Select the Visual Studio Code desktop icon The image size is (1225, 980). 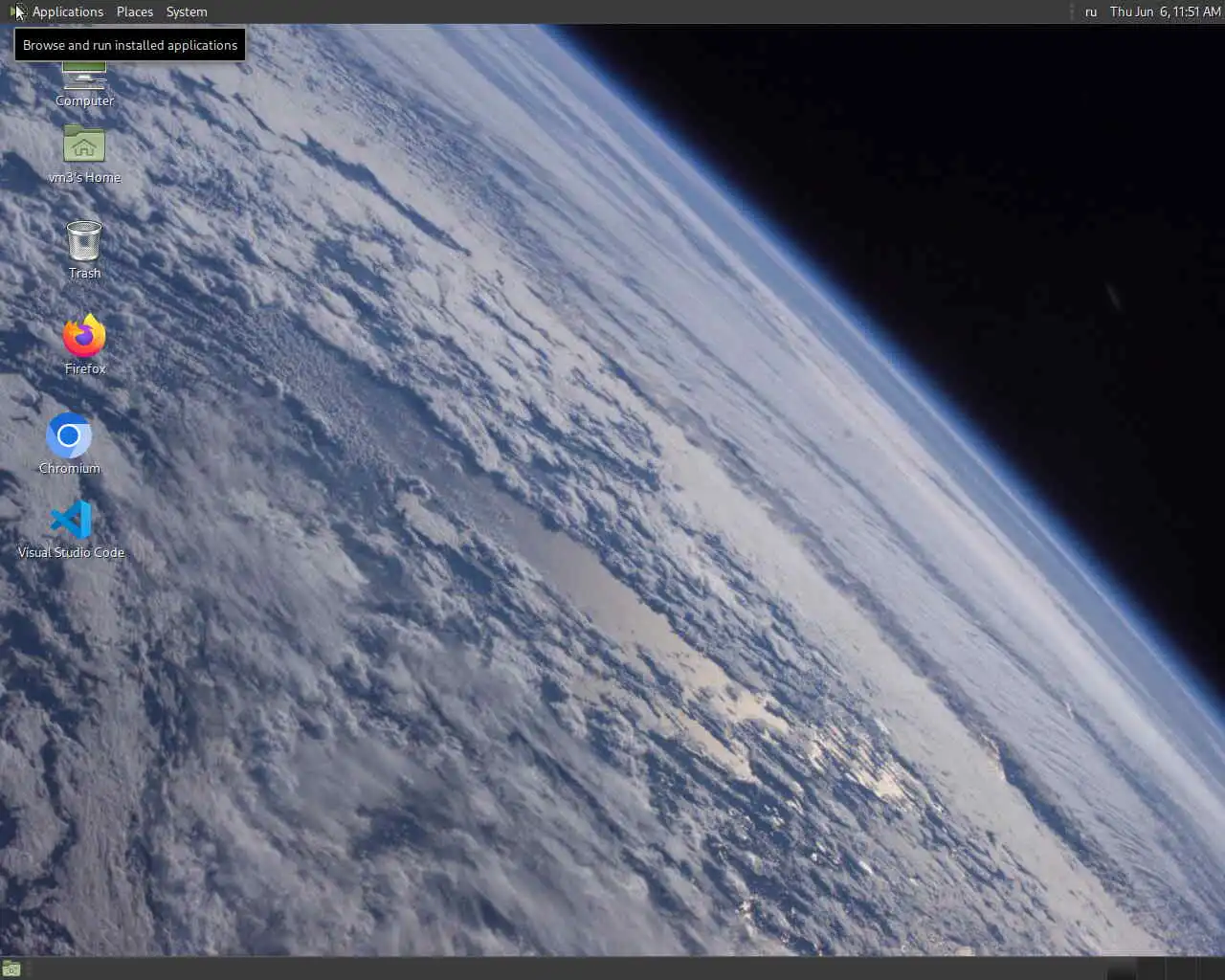[x=71, y=529]
